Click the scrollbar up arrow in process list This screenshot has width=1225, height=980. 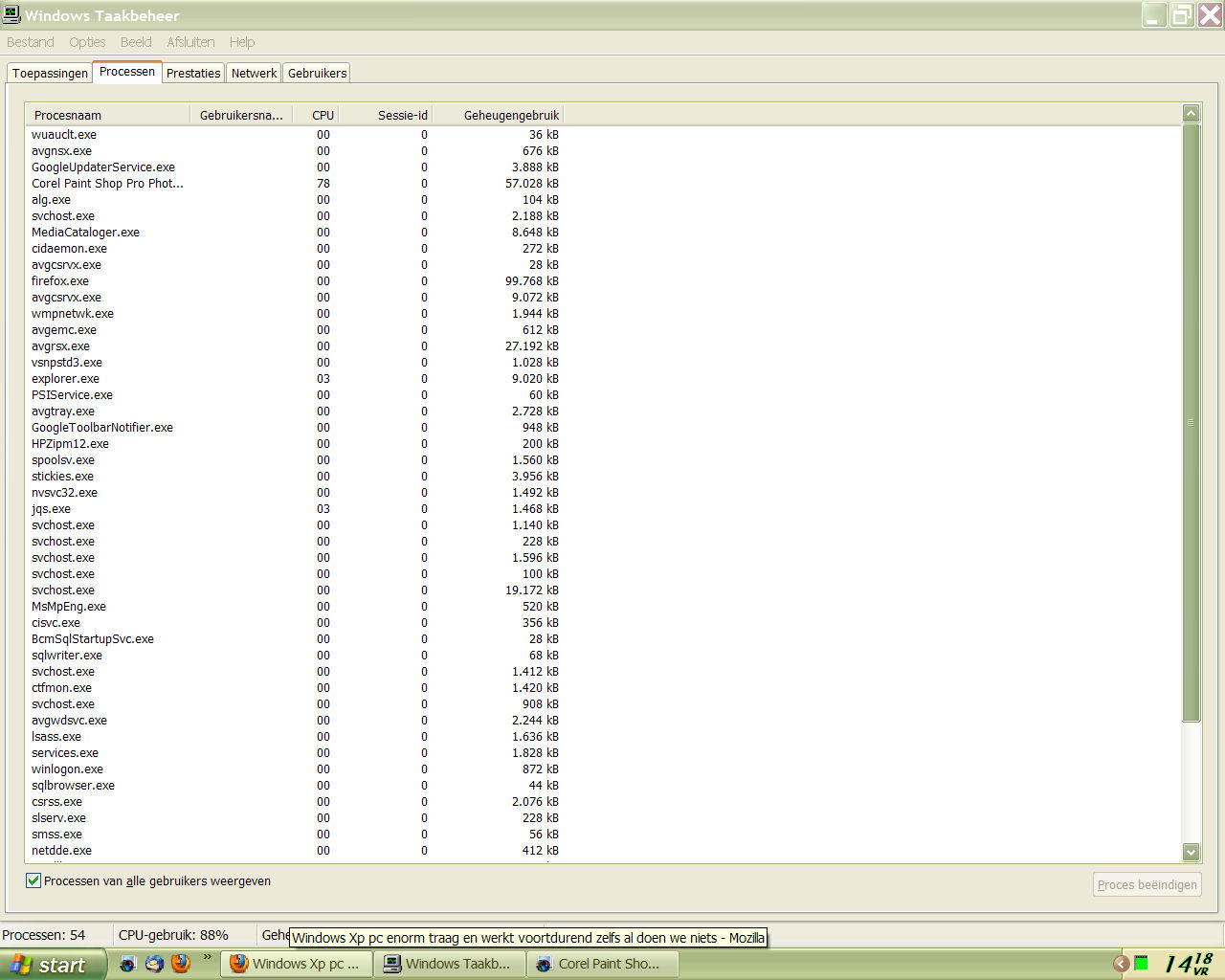[x=1191, y=113]
